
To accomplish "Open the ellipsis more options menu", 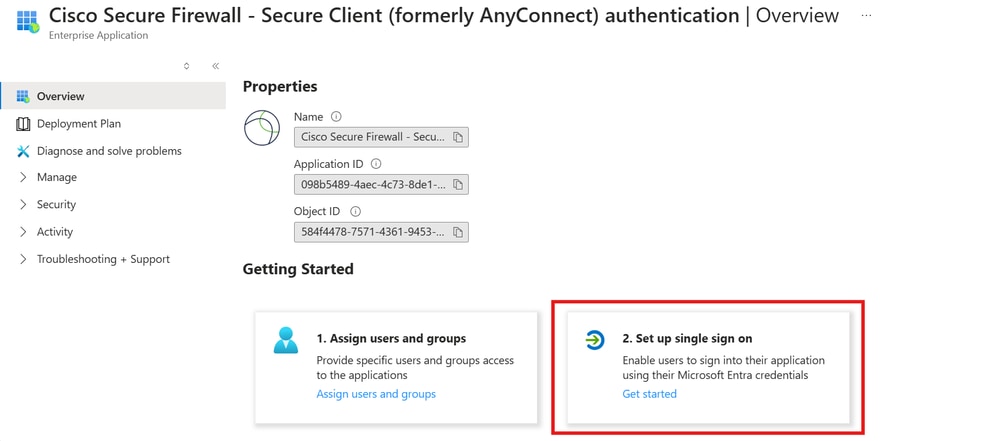I will (x=865, y=15).
